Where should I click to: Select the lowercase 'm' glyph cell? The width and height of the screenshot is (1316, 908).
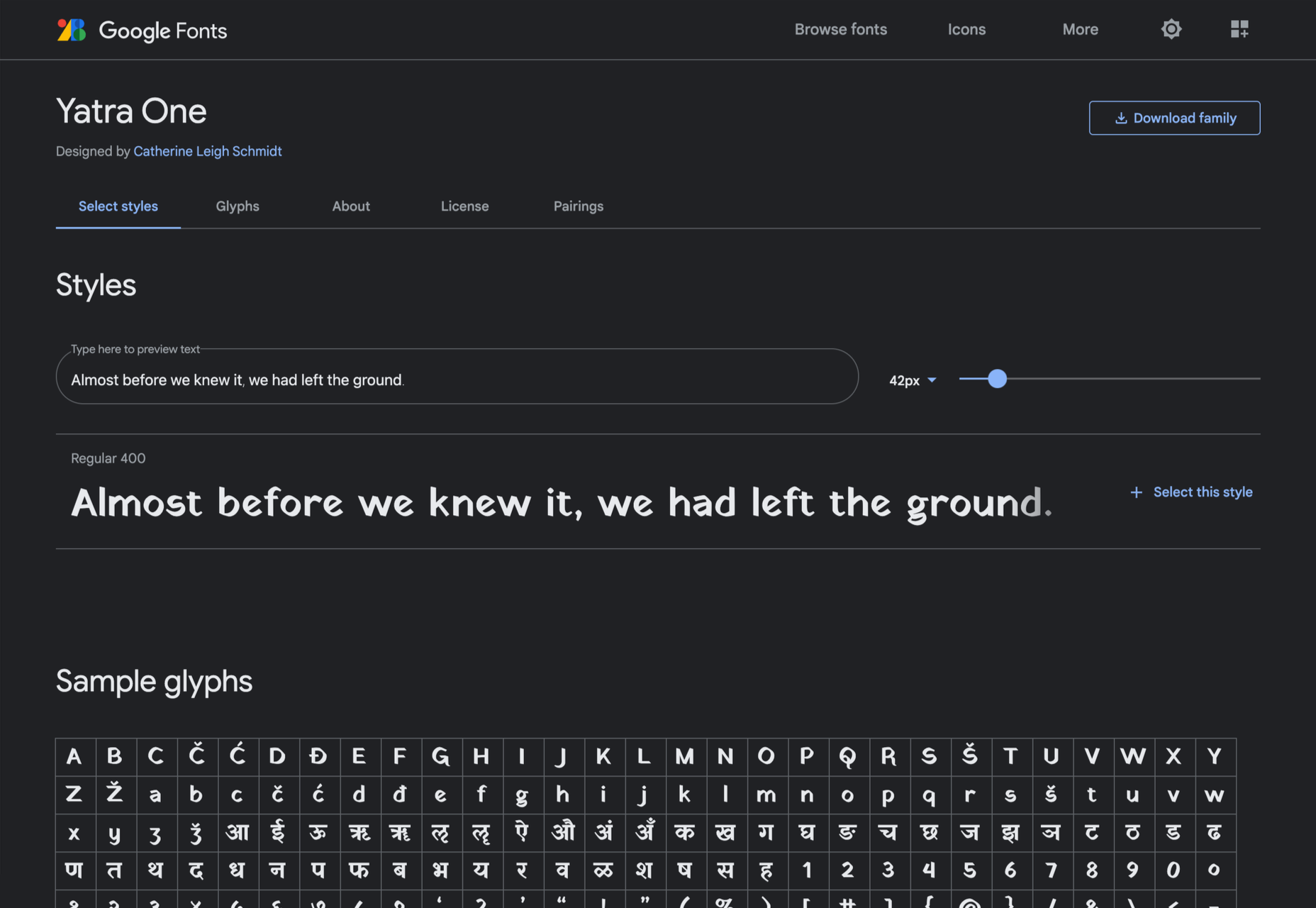pos(766,794)
